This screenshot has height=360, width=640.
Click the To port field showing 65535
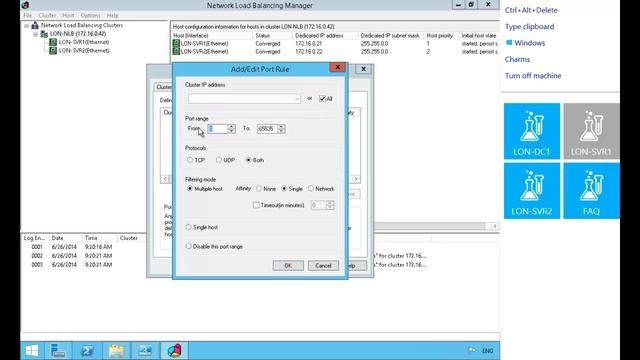pyautogui.click(x=267, y=129)
